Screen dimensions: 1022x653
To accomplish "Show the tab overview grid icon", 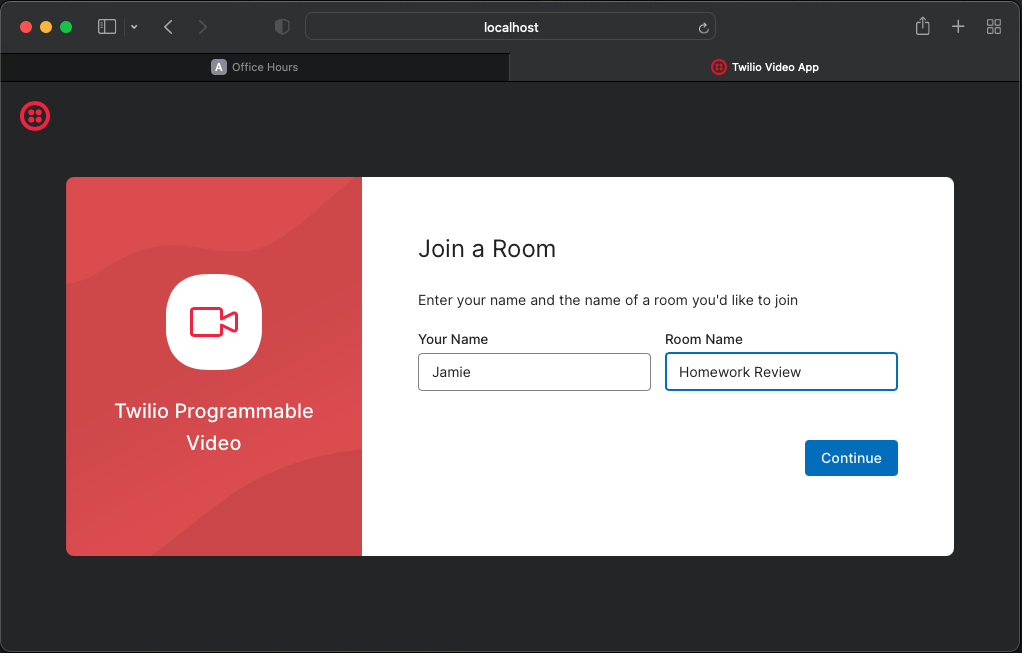I will tap(994, 27).
